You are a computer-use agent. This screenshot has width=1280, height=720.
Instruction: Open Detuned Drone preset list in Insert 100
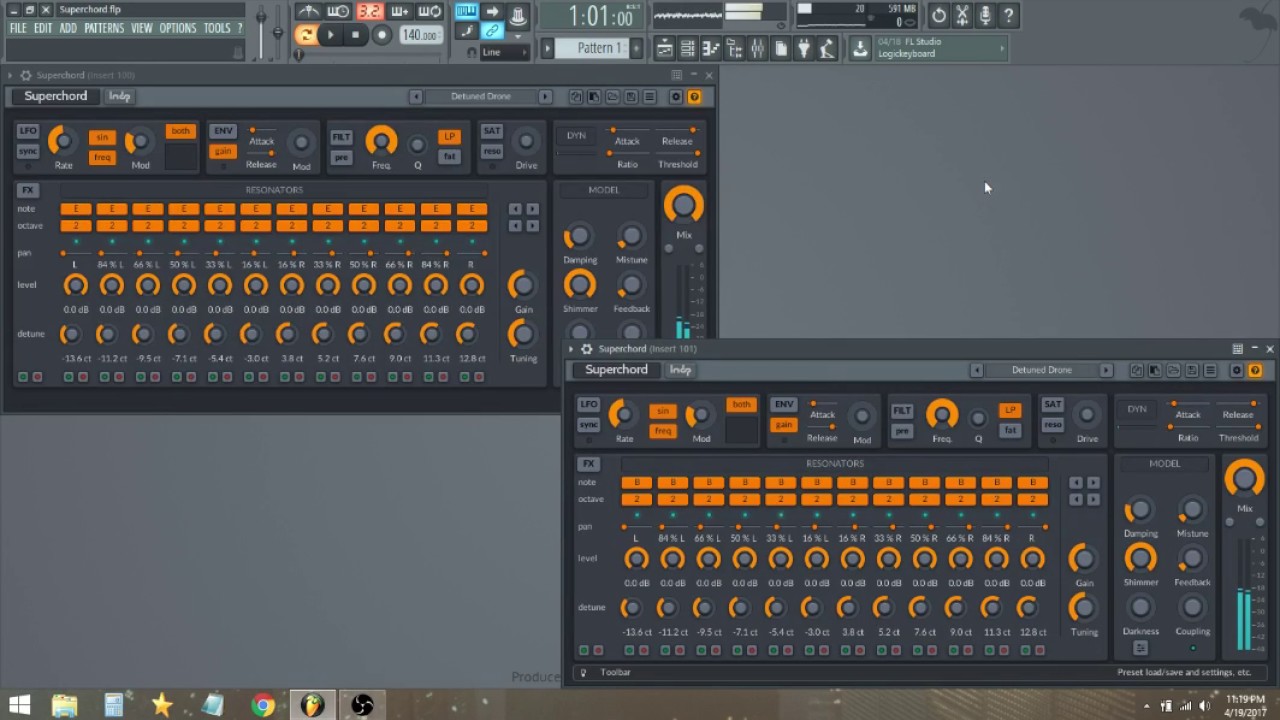point(481,97)
